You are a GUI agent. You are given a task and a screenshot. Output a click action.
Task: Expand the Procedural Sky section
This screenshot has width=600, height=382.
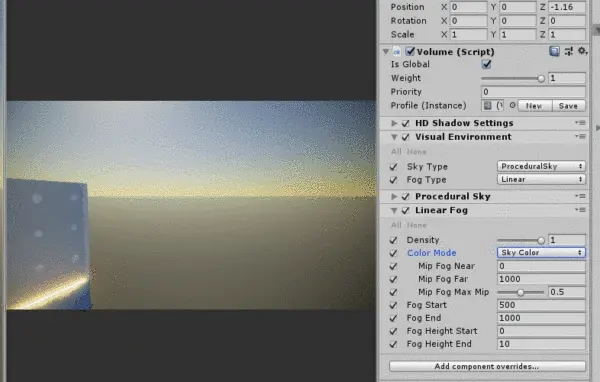[x=394, y=197]
